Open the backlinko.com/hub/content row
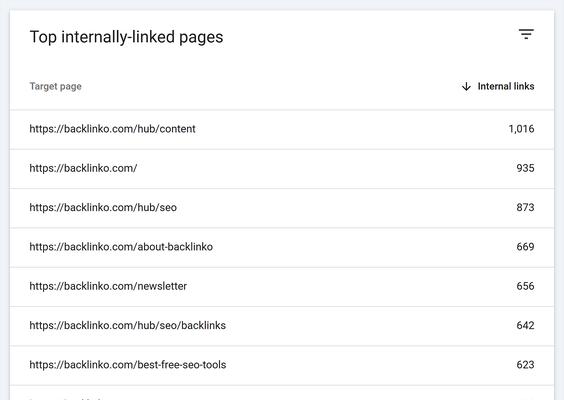 282,129
